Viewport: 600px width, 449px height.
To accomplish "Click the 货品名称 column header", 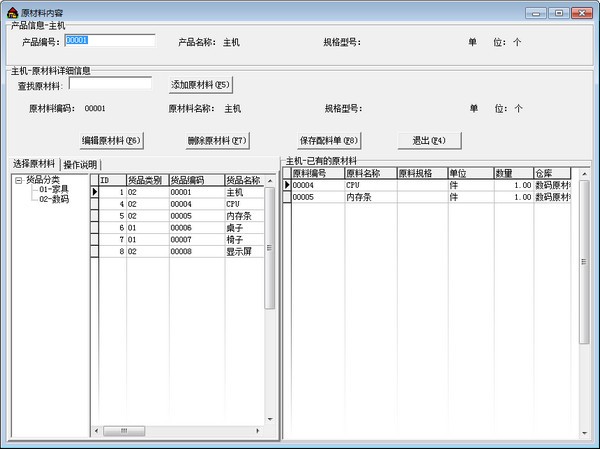I will (x=242, y=180).
